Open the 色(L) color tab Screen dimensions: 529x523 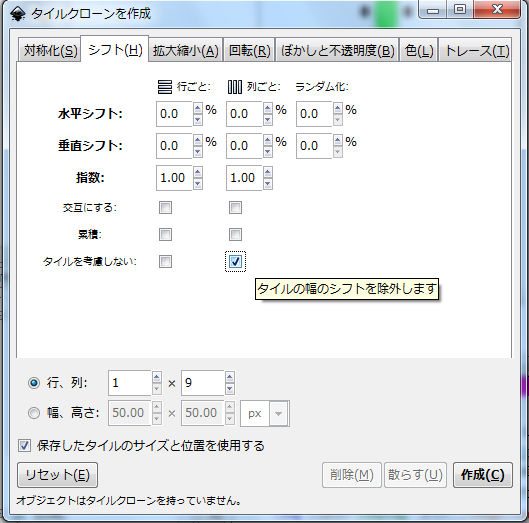pos(419,51)
